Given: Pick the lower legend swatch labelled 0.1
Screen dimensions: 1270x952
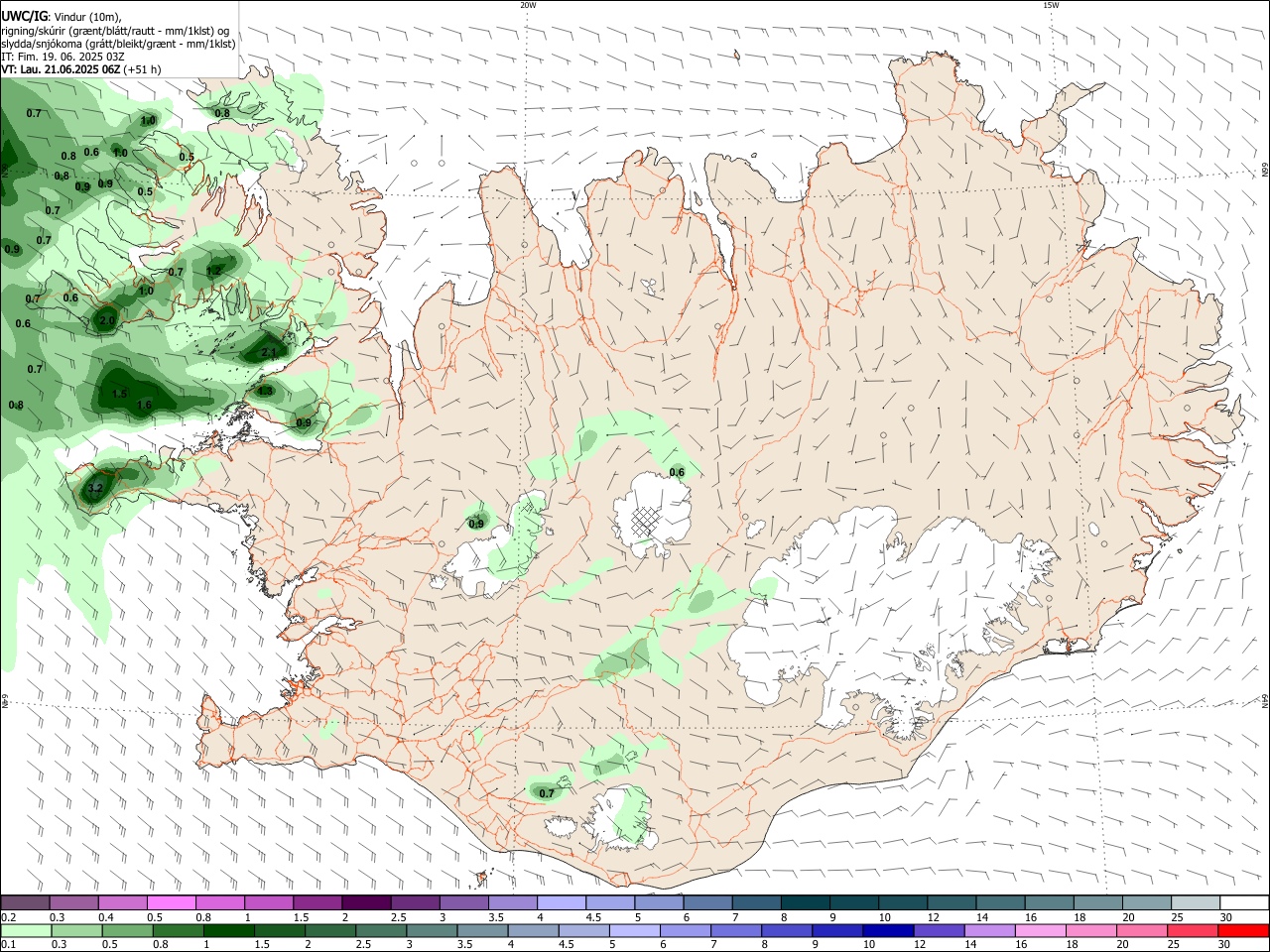Looking at the screenshot, I should click(26, 930).
